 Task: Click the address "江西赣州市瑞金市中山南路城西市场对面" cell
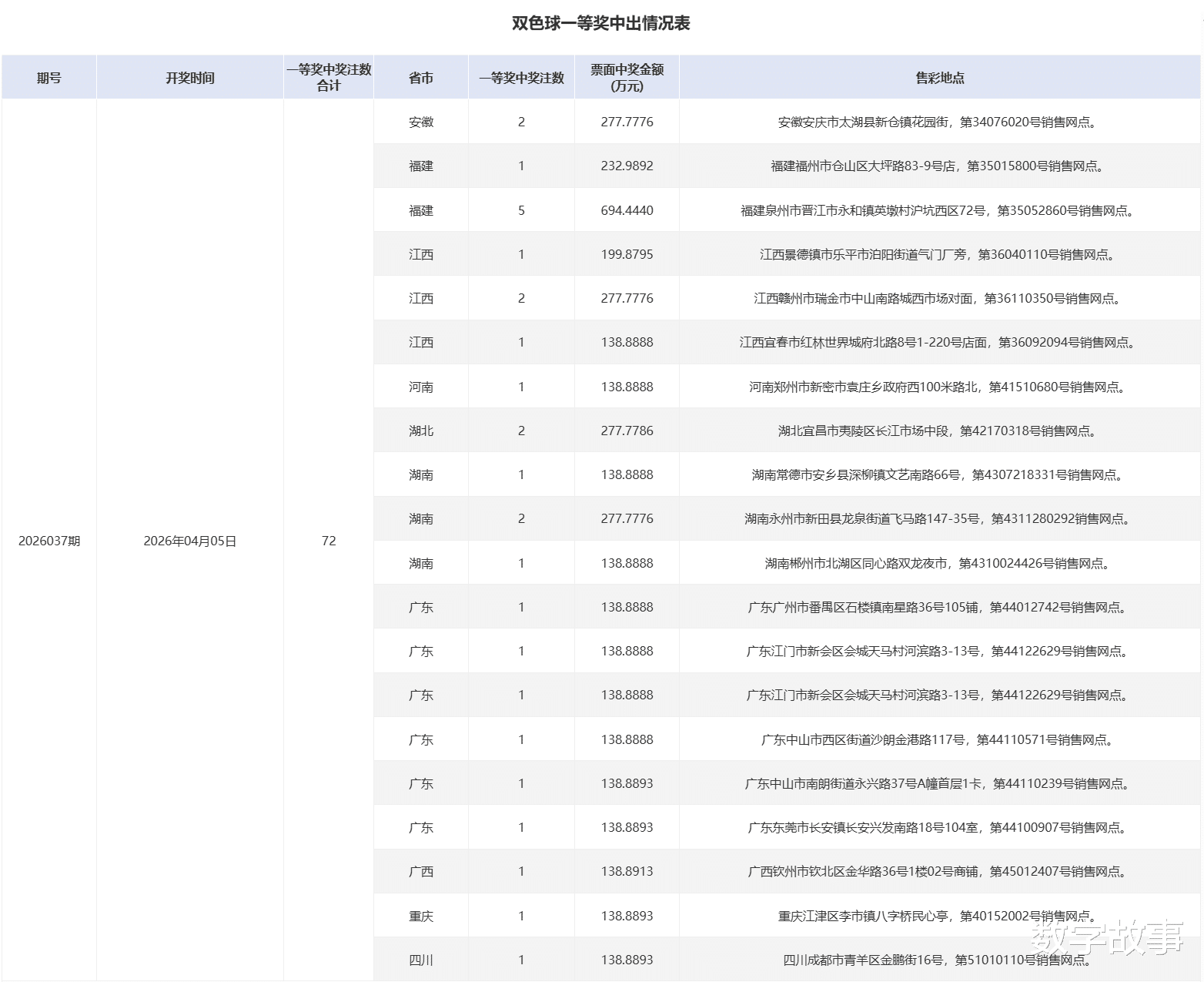940,298
